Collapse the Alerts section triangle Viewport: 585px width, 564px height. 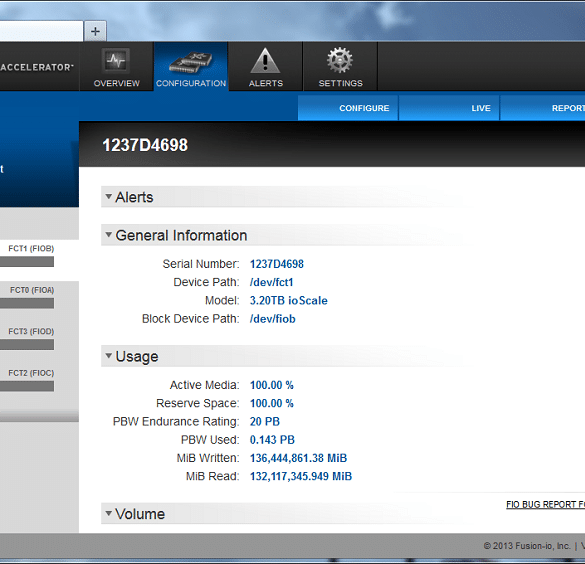click(x=109, y=196)
